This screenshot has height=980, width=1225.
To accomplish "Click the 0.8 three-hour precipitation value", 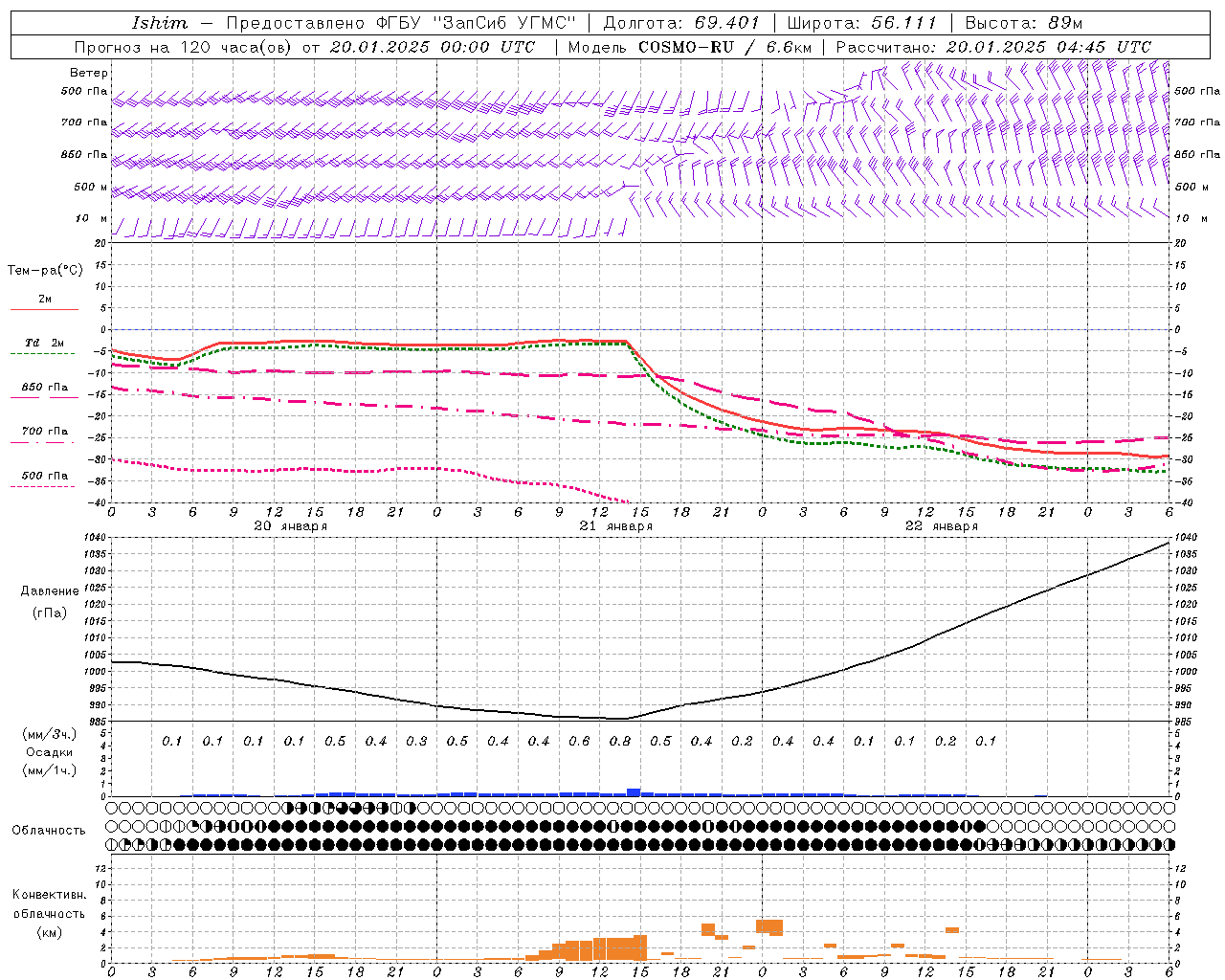I will pos(620,741).
